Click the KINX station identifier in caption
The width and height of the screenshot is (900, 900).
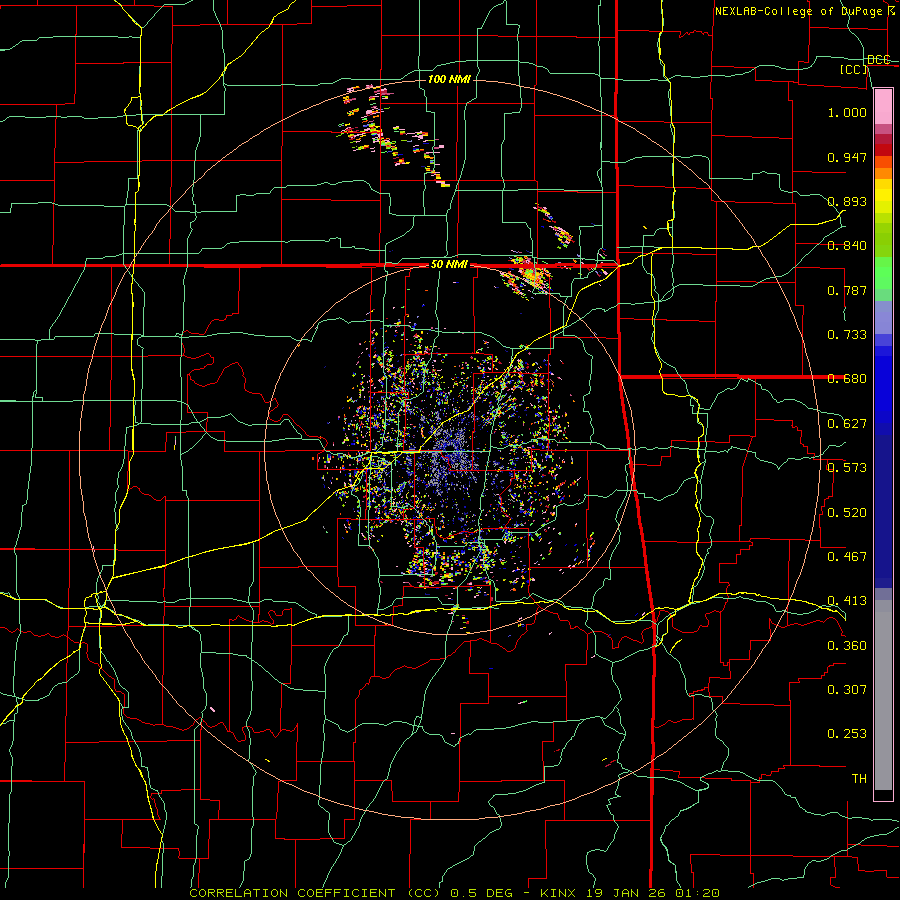[559, 893]
